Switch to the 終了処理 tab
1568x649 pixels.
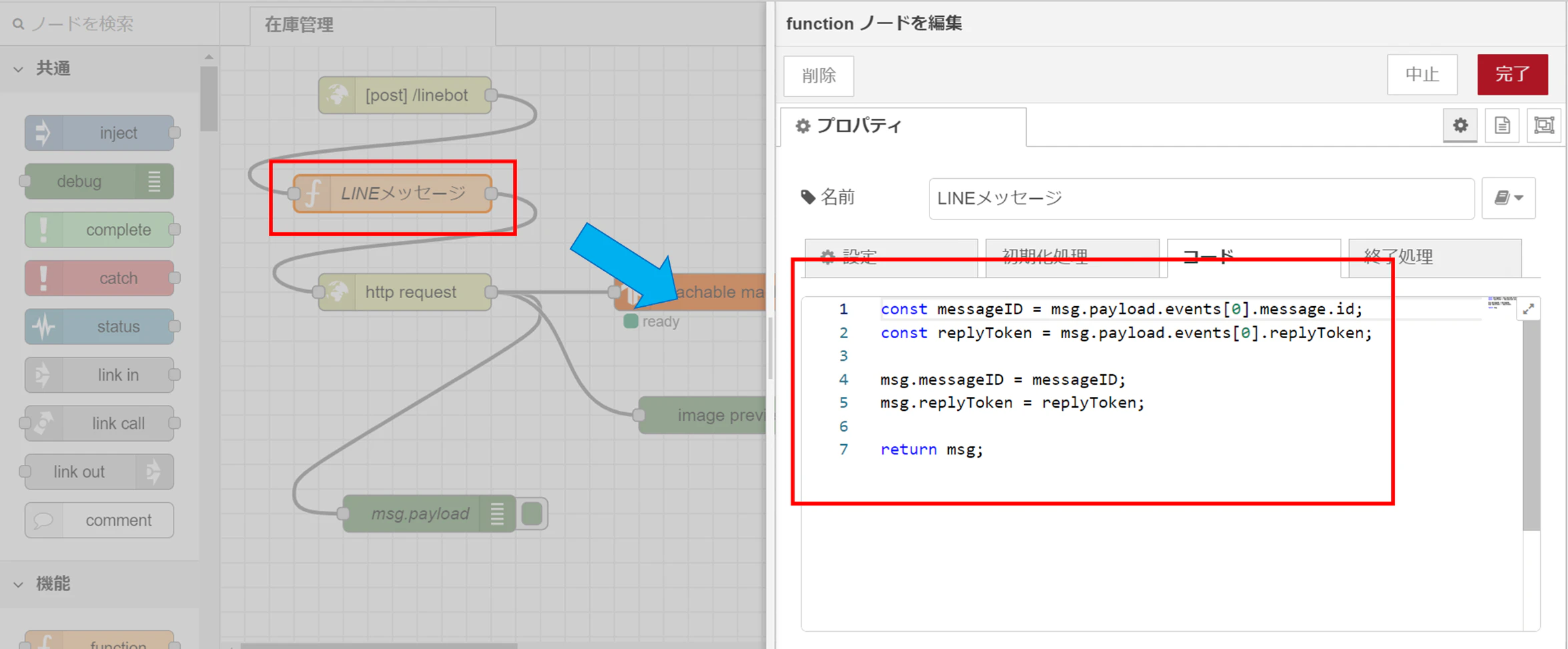click(x=1435, y=257)
